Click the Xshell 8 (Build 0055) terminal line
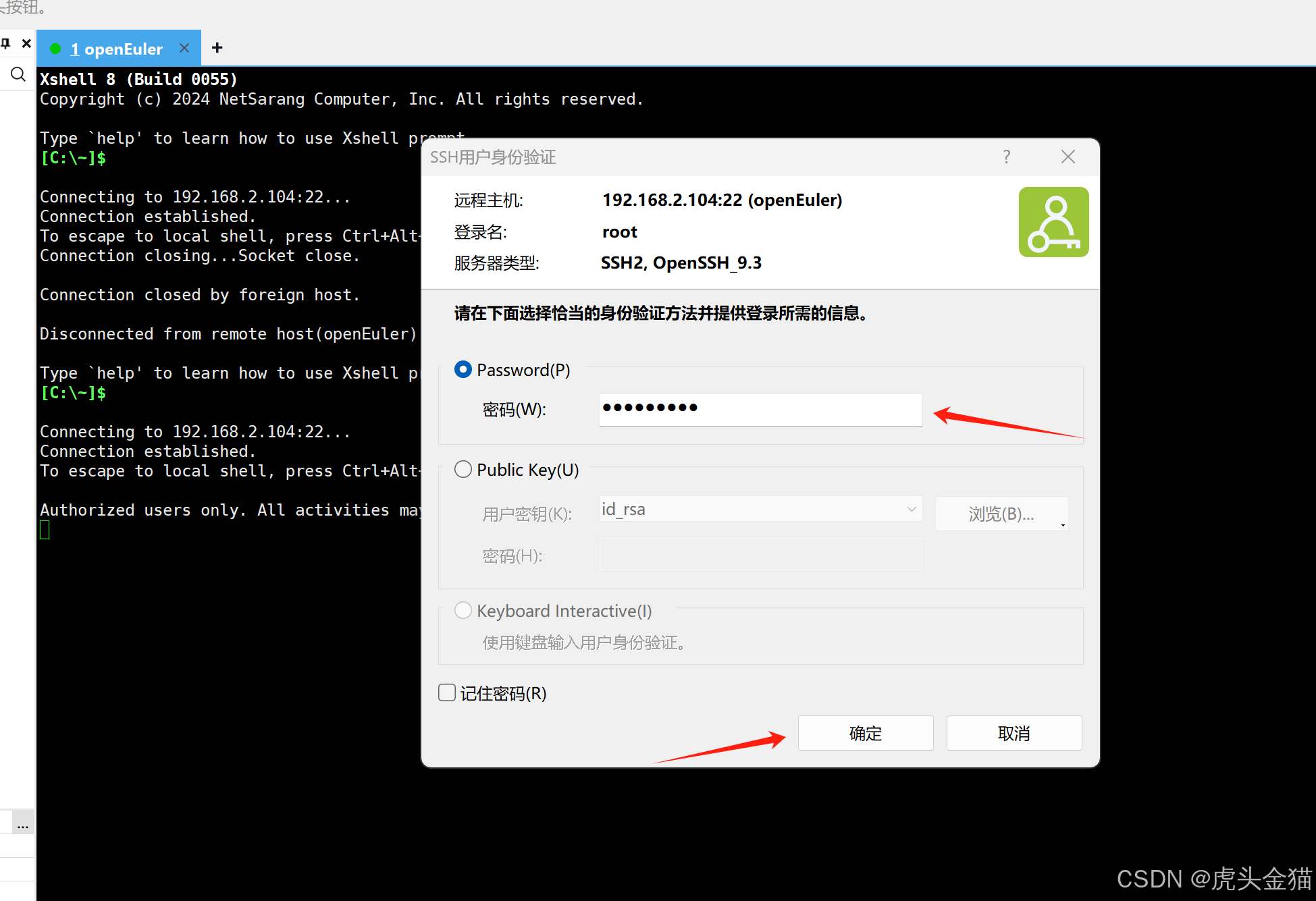This screenshot has width=1316, height=901. pyautogui.click(x=138, y=79)
